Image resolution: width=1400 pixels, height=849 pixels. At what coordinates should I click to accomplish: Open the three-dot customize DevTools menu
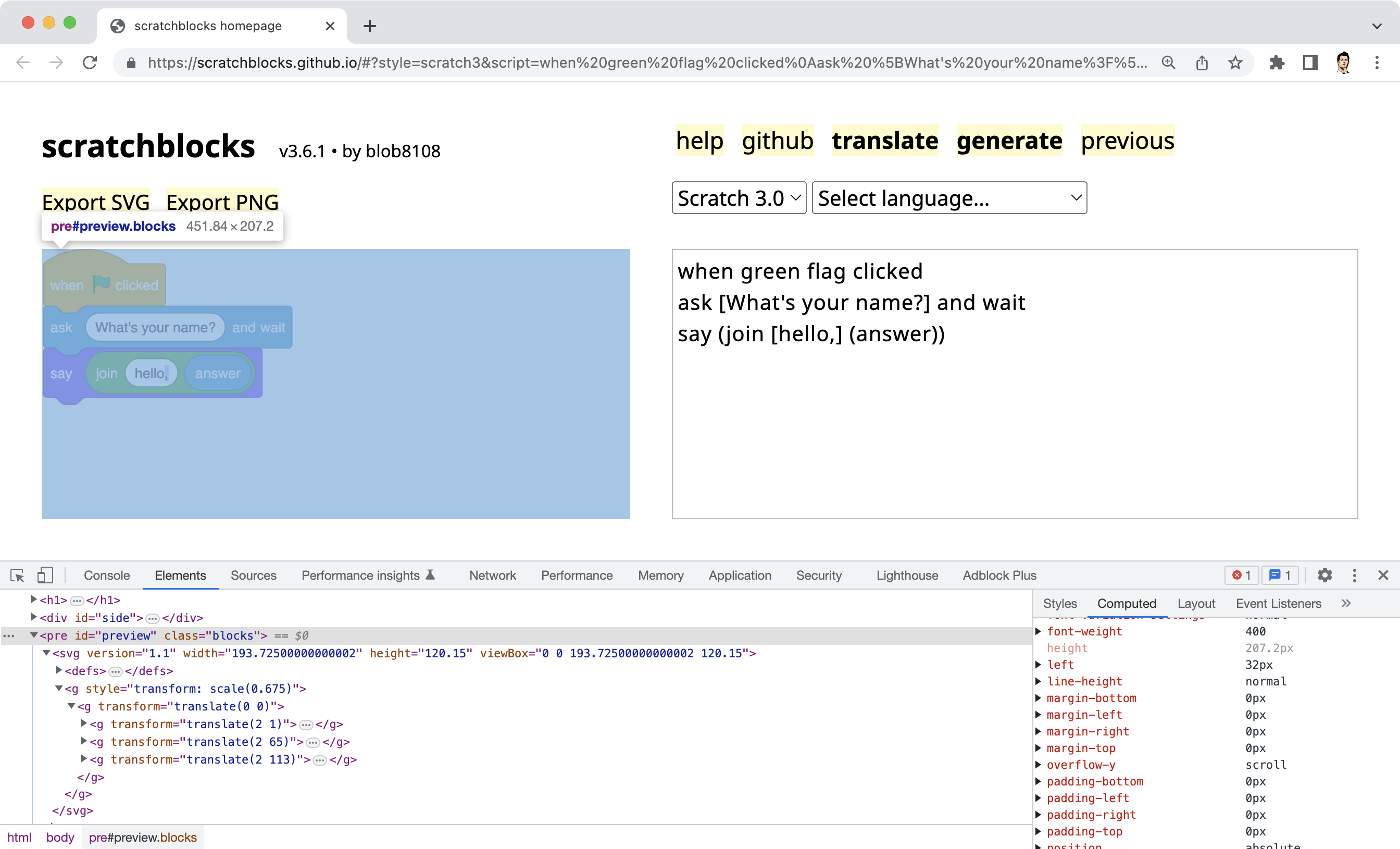1355,575
